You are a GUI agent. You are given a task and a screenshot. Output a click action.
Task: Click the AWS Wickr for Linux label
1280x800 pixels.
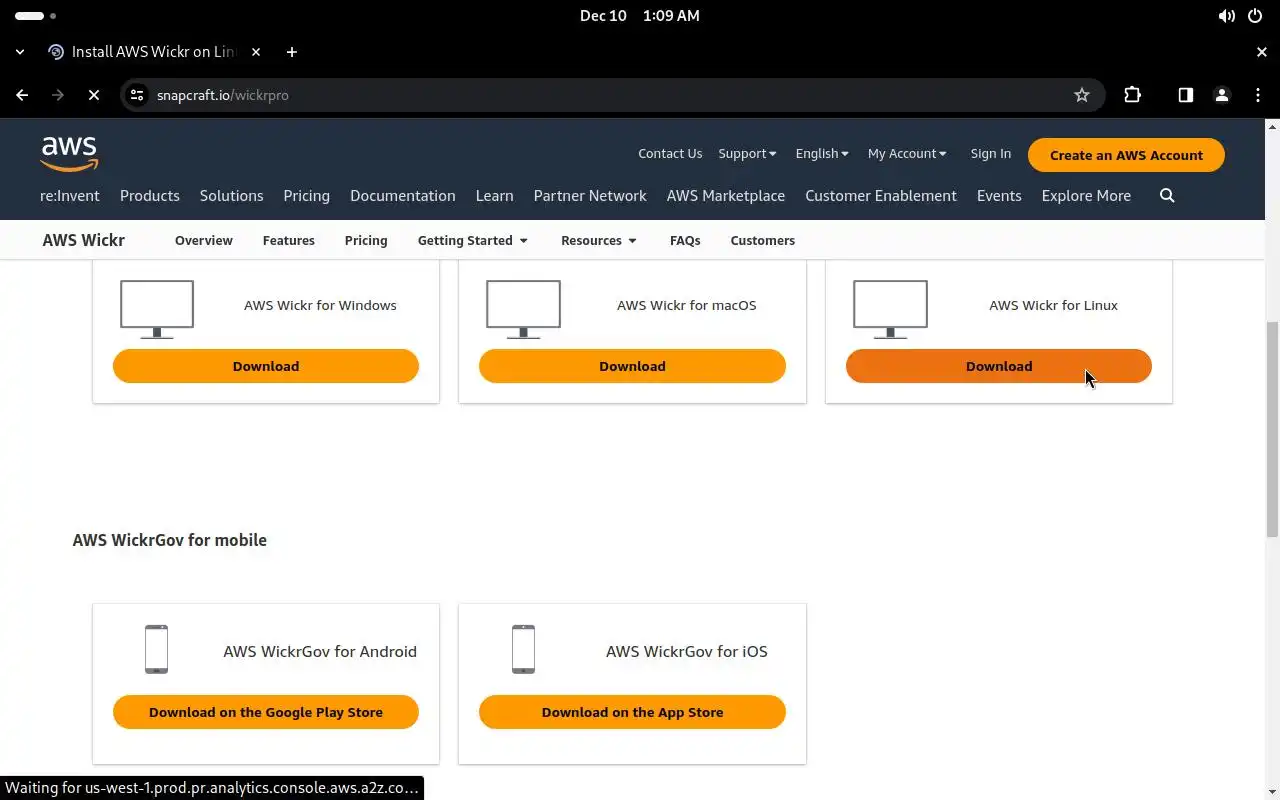[x=1053, y=305]
